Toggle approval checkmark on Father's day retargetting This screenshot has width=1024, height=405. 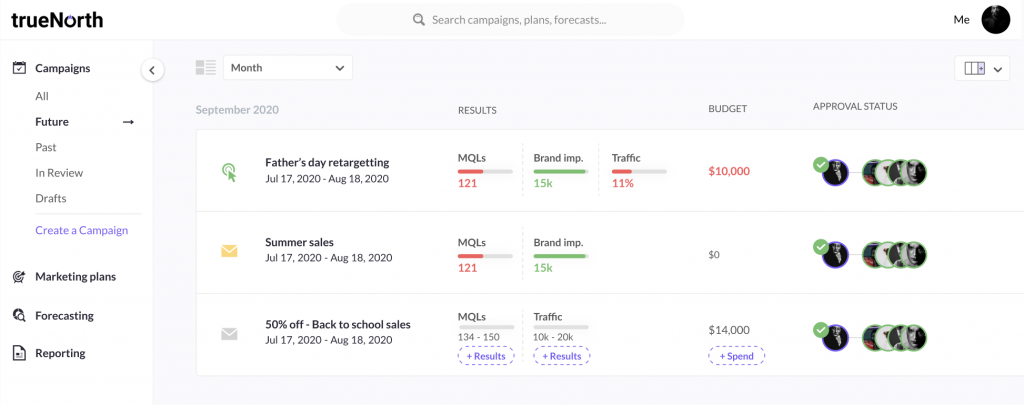821,164
